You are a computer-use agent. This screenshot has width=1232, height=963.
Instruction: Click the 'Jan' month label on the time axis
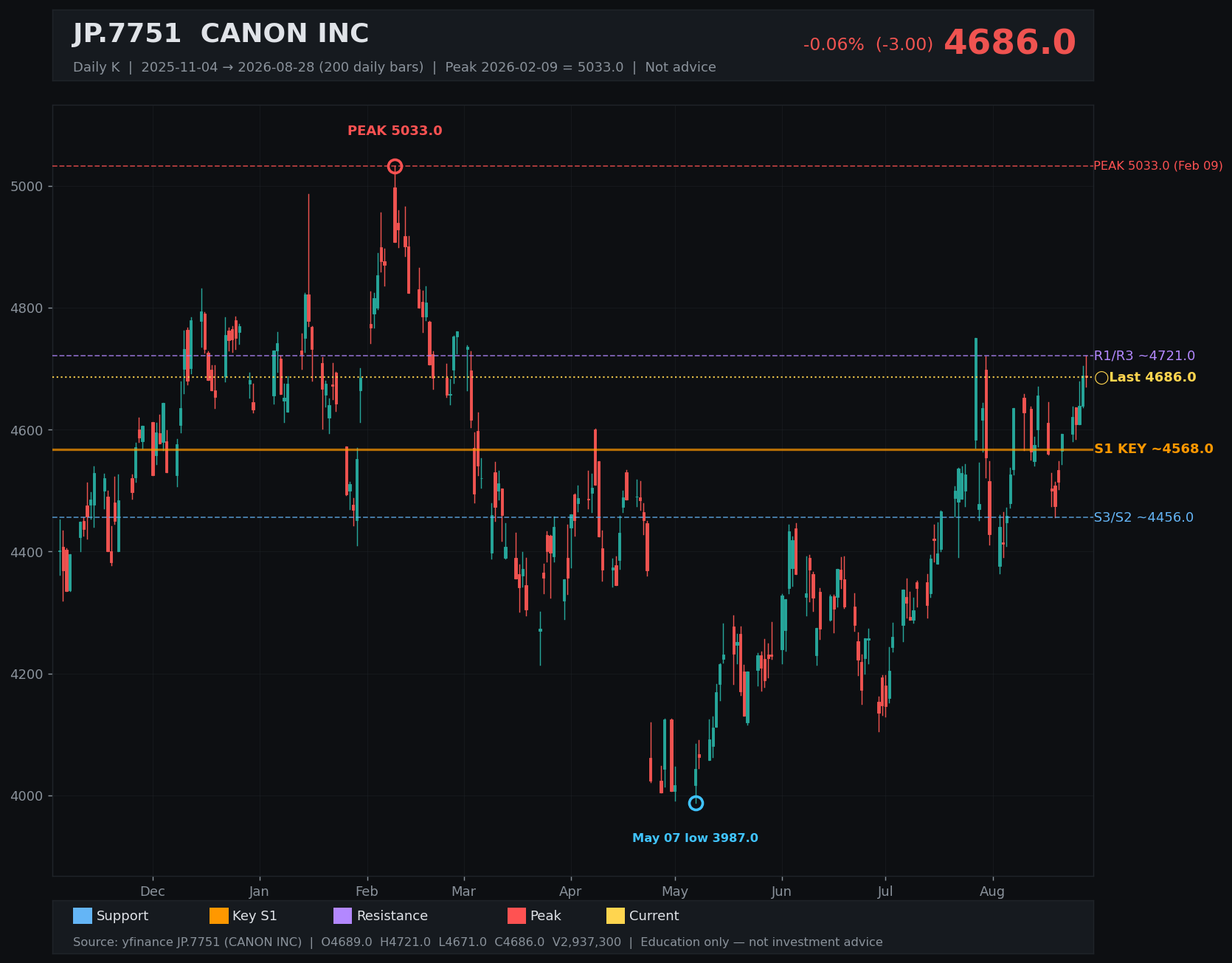point(259,891)
